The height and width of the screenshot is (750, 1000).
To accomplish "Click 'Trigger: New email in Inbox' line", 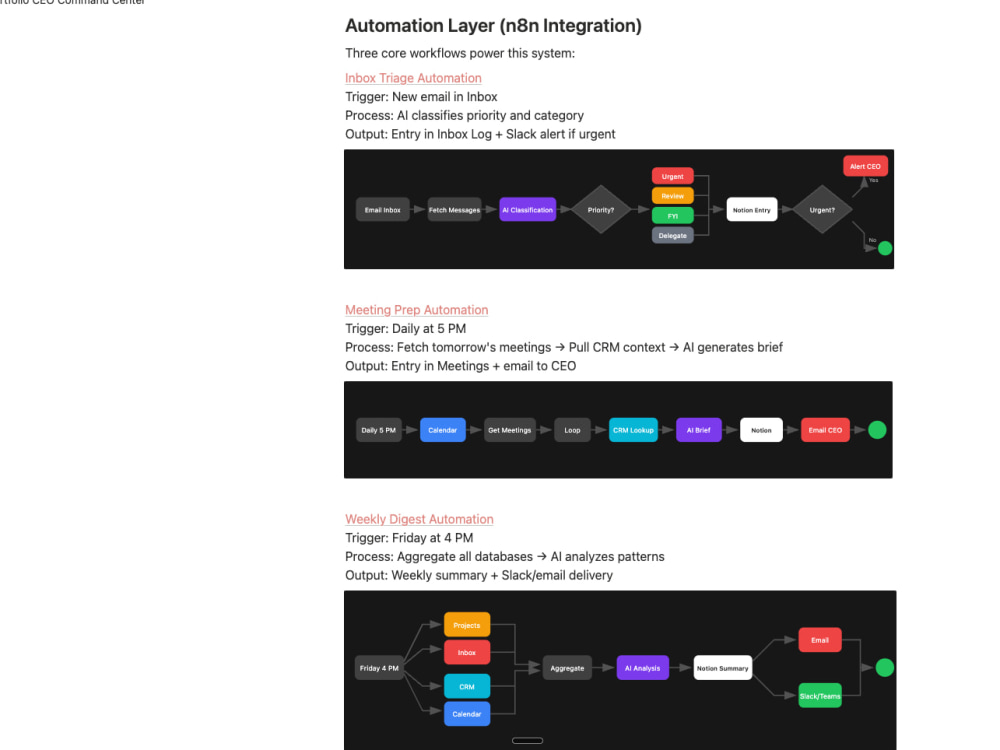I will pyautogui.click(x=421, y=97).
